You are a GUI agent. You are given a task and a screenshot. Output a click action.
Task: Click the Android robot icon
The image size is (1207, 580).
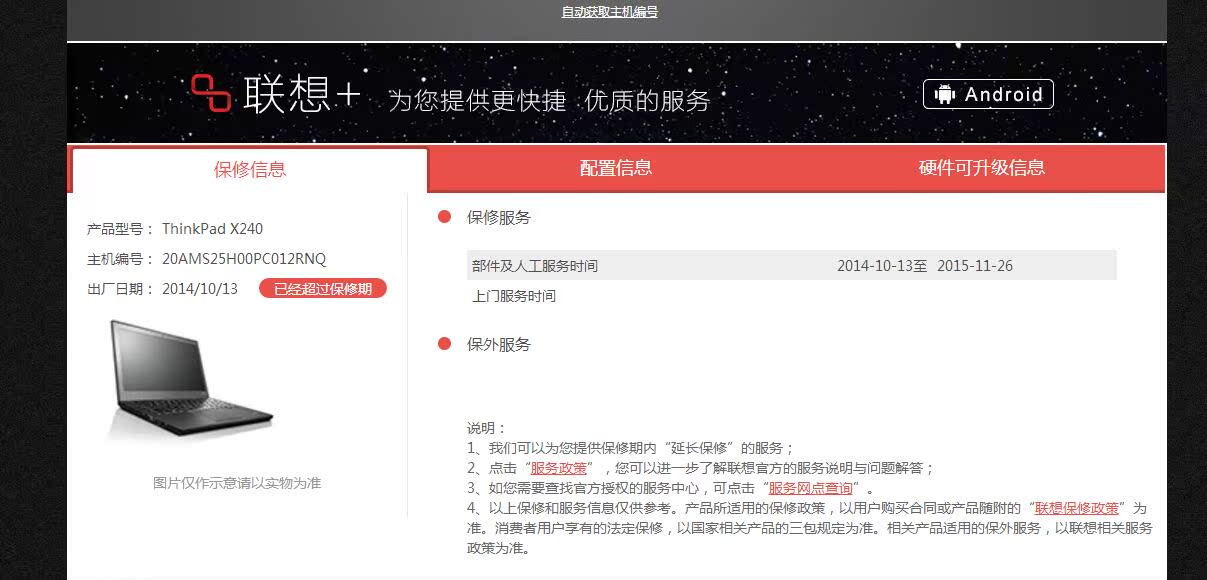pos(943,94)
